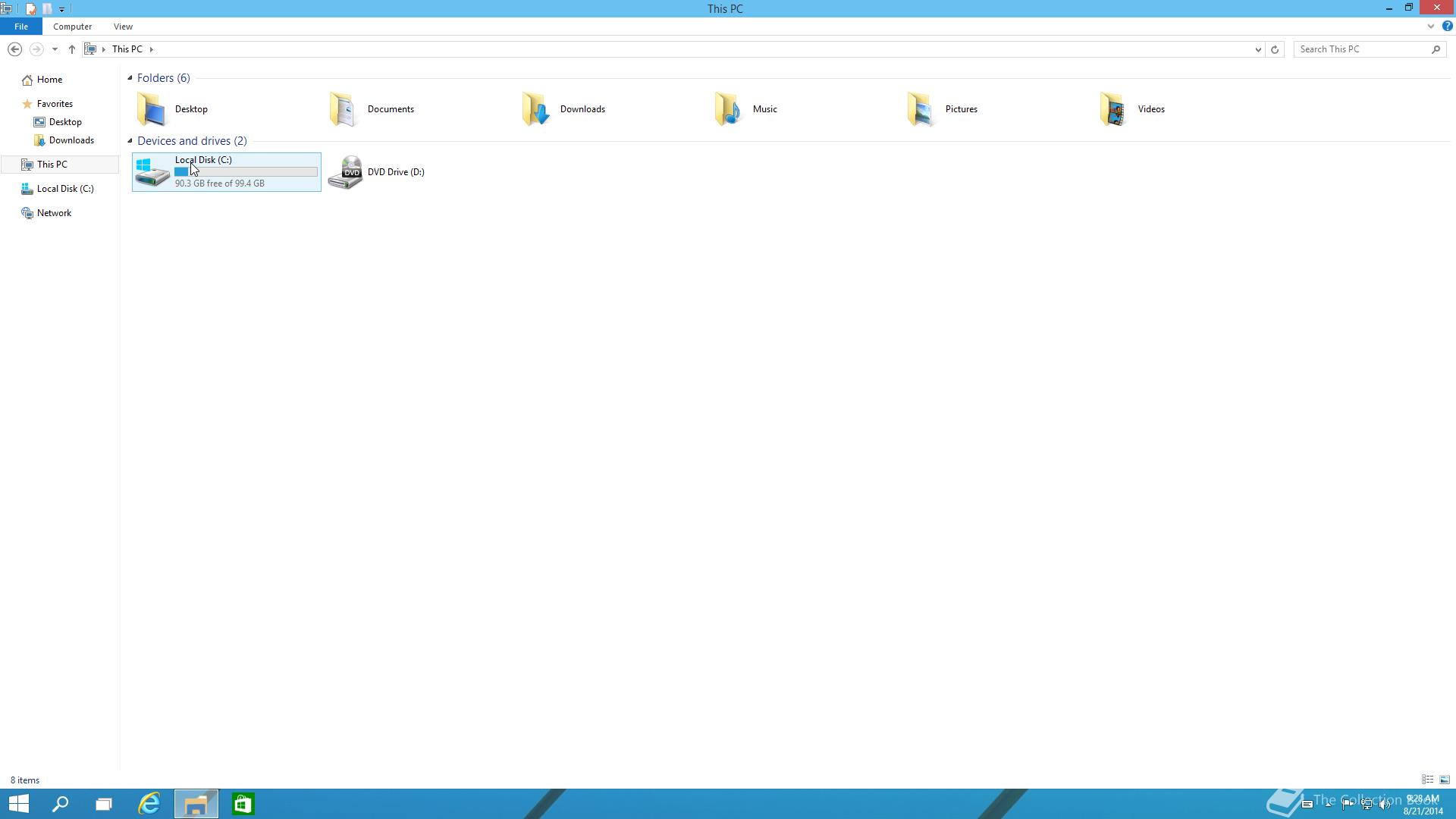Screen dimensions: 1456x819
Task: Select the DVD Drive (D:) icon
Action: [x=346, y=172]
